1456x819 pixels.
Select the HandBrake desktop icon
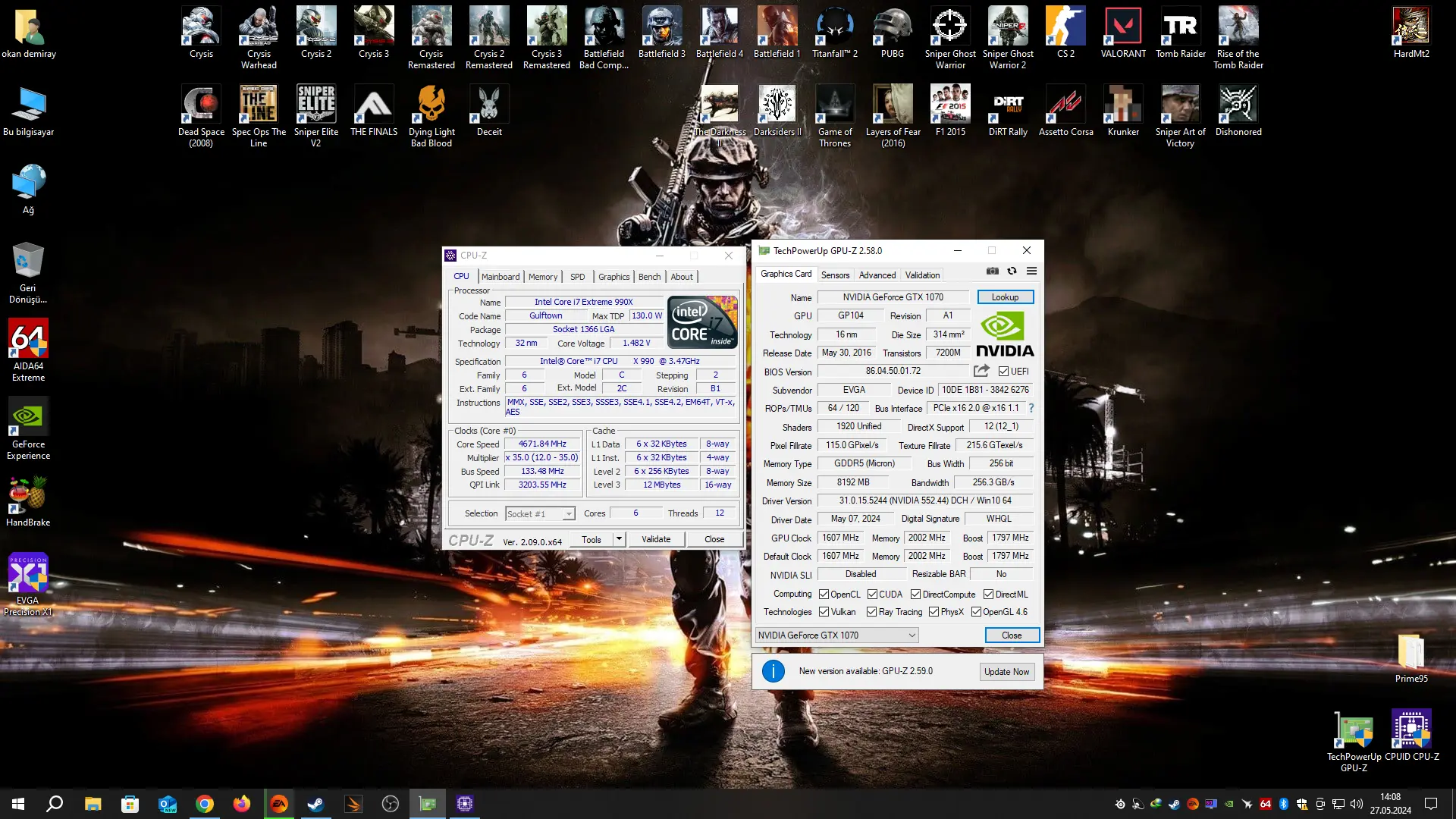tap(28, 501)
